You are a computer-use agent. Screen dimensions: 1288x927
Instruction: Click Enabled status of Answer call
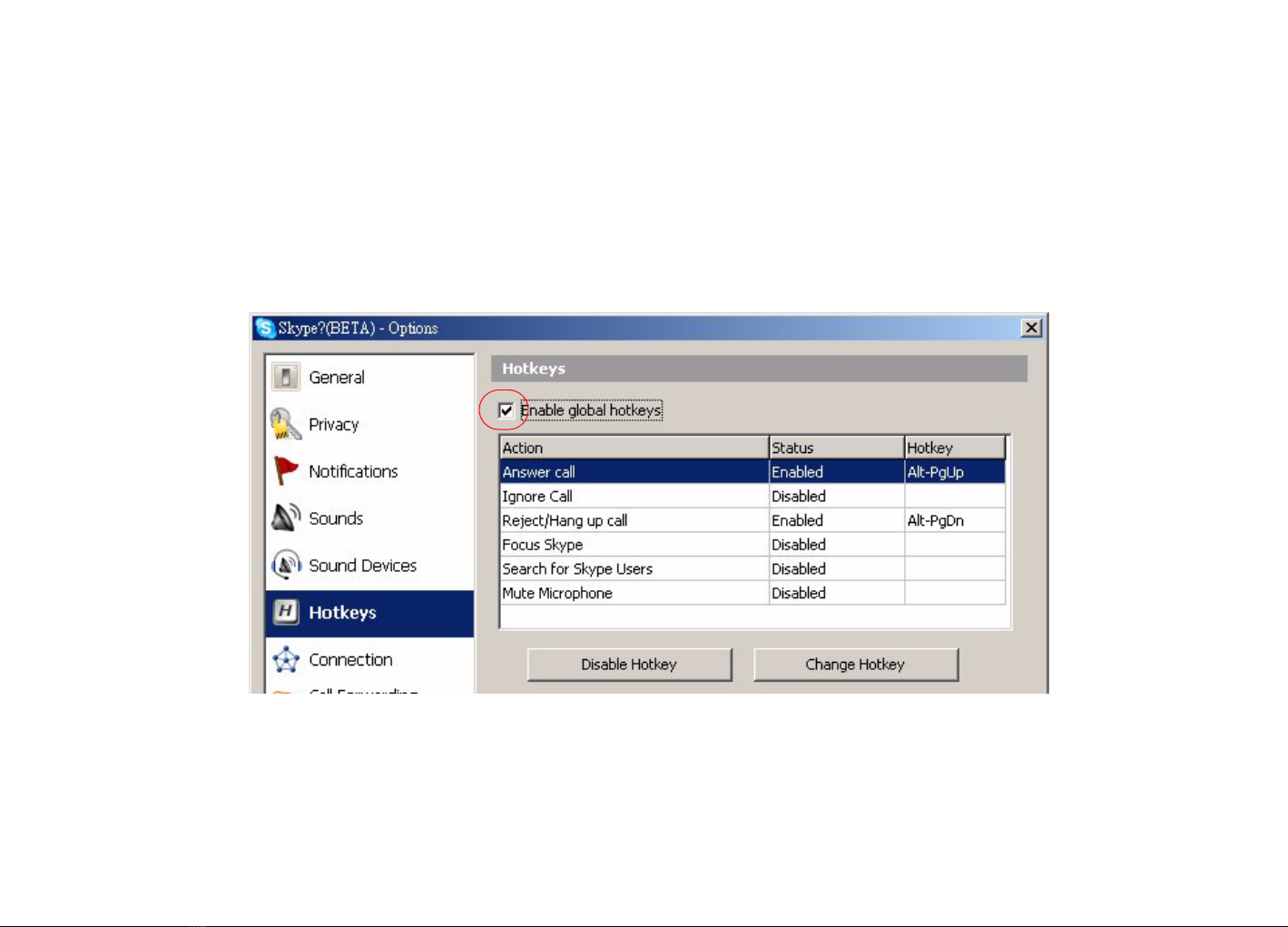(x=837, y=472)
